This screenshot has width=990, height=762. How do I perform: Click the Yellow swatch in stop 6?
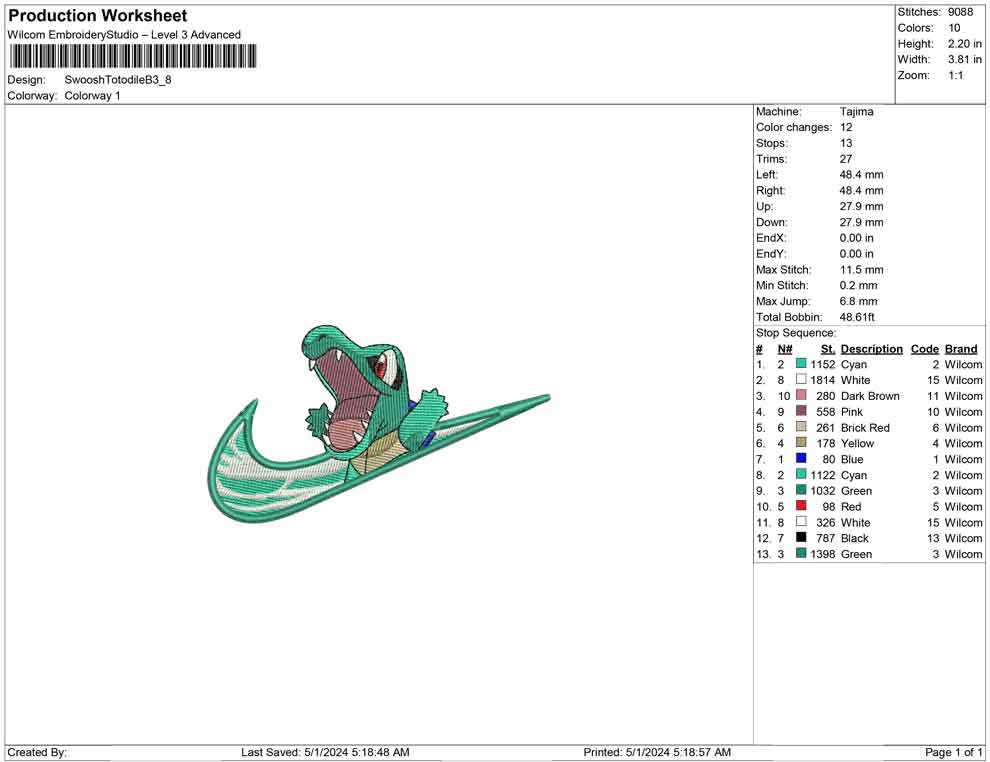click(x=801, y=443)
